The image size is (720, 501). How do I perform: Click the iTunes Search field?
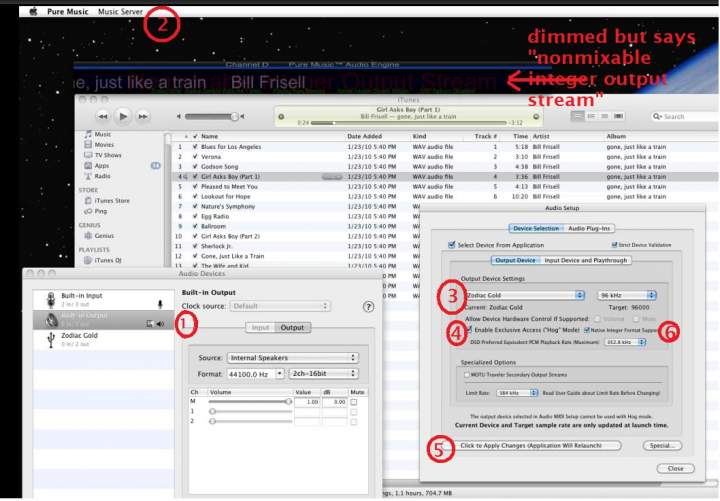(x=684, y=117)
